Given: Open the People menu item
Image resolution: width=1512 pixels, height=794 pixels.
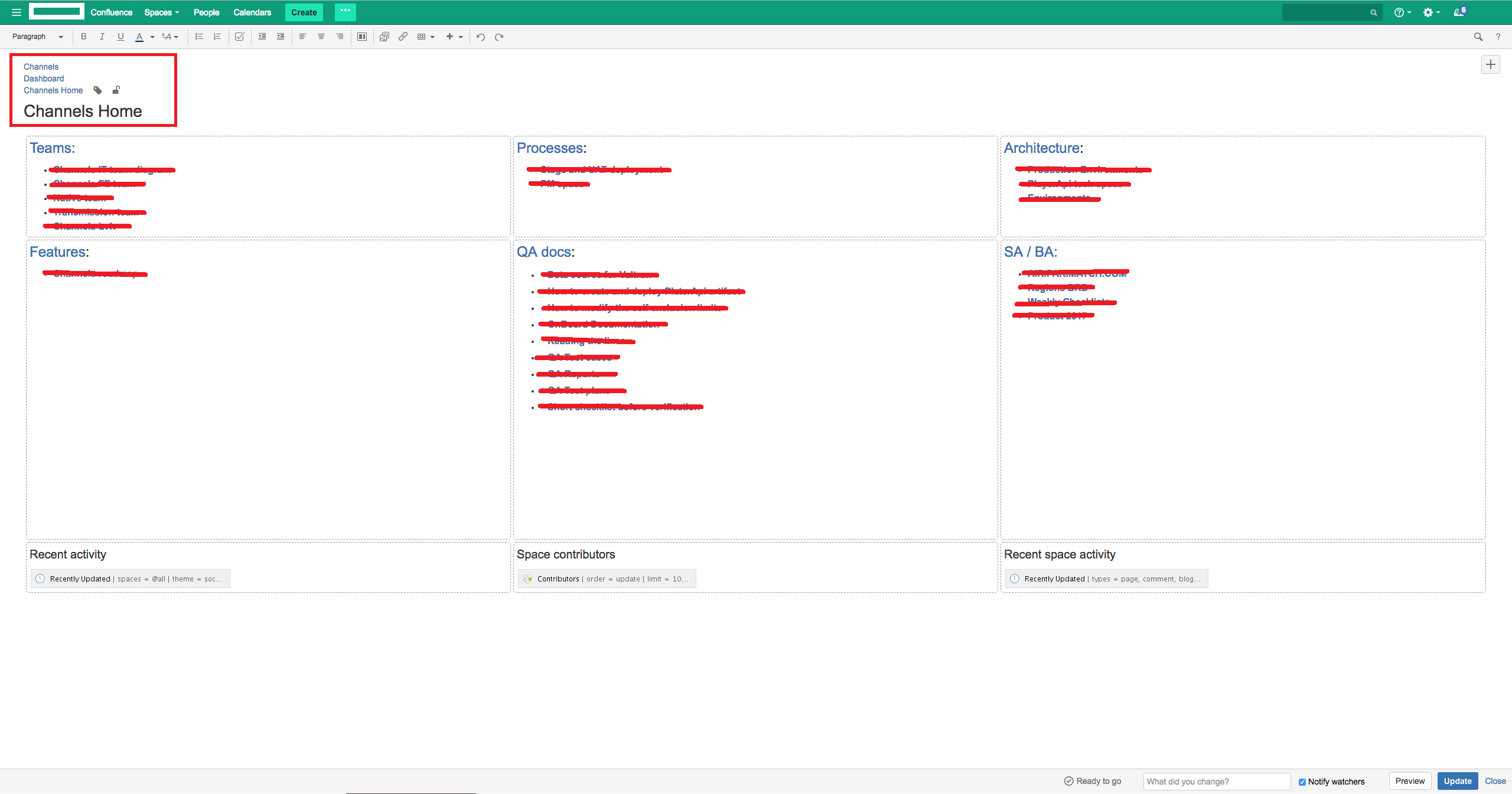Looking at the screenshot, I should pyautogui.click(x=206, y=12).
